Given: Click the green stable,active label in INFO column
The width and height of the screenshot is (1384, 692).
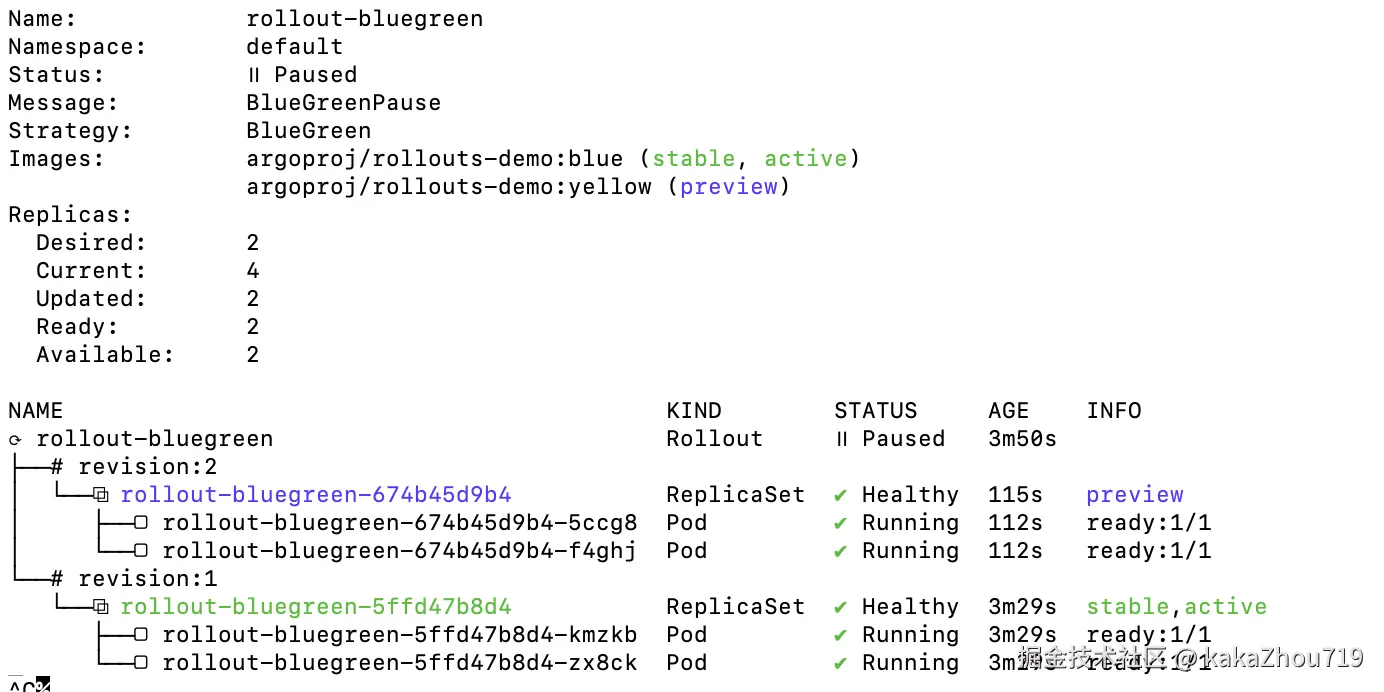Looking at the screenshot, I should point(1177,607).
